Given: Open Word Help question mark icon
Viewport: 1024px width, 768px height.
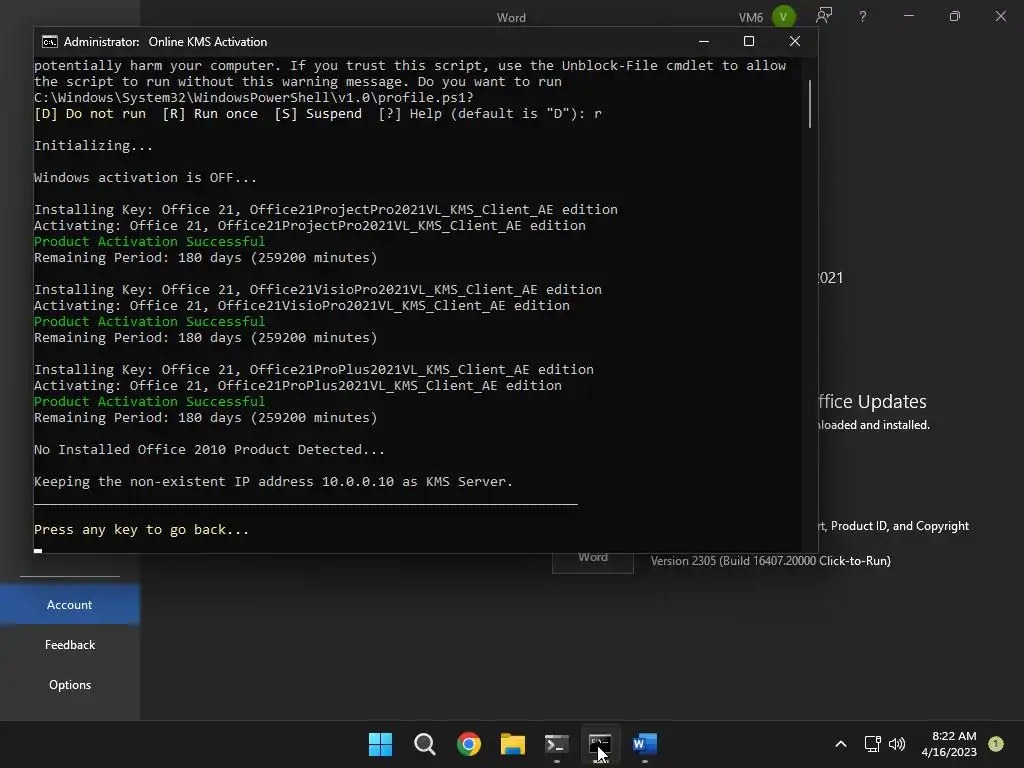Looking at the screenshot, I should [x=863, y=16].
